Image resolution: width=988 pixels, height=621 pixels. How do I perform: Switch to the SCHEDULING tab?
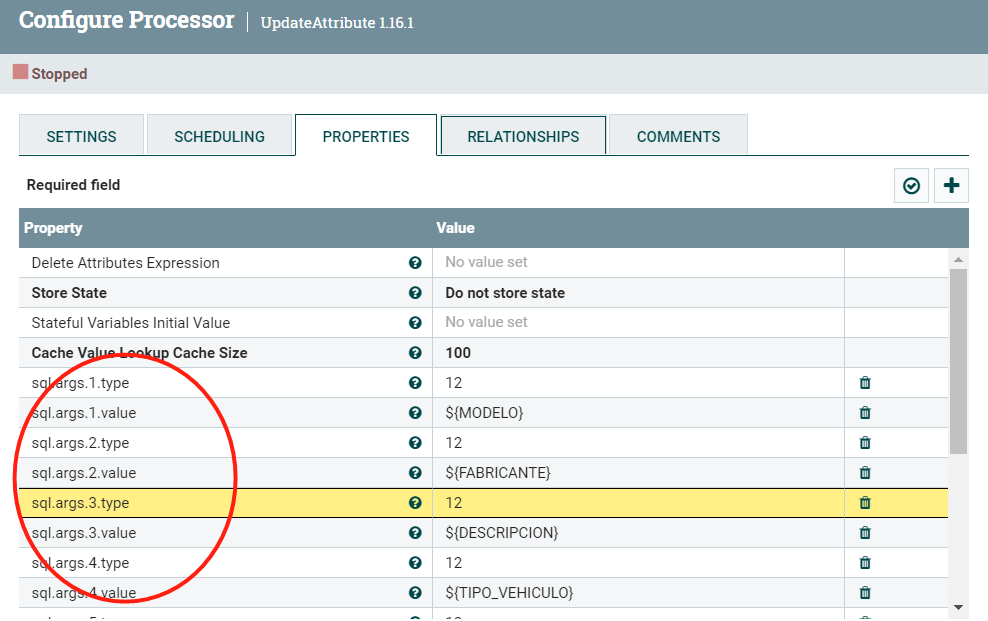[219, 136]
